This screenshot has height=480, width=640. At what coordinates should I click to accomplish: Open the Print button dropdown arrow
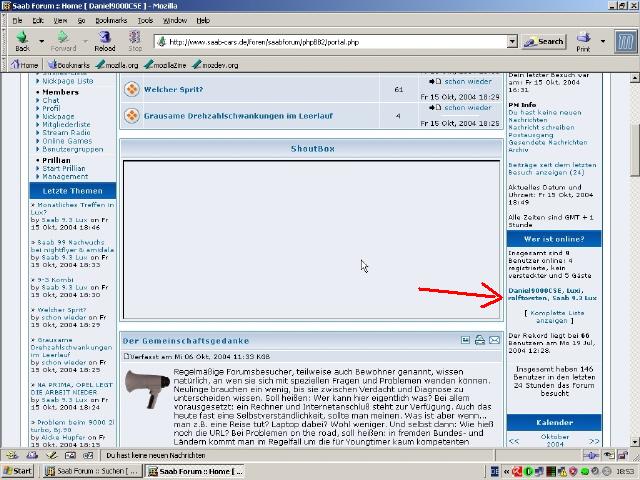603,41
